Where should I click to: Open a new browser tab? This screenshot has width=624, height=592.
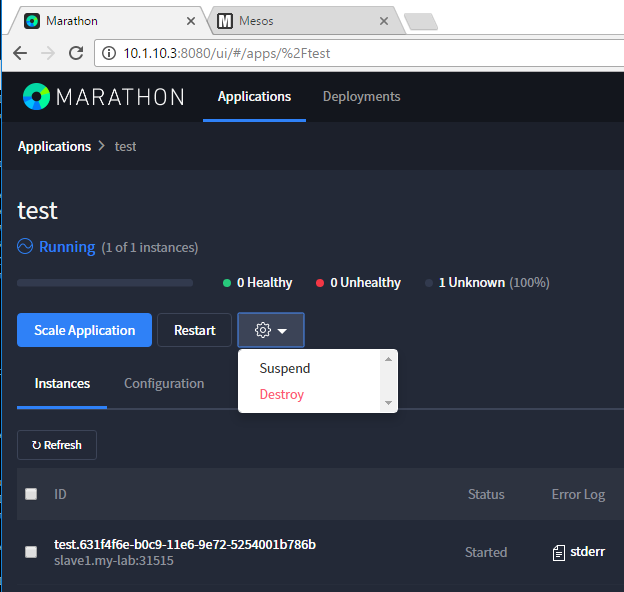click(421, 21)
